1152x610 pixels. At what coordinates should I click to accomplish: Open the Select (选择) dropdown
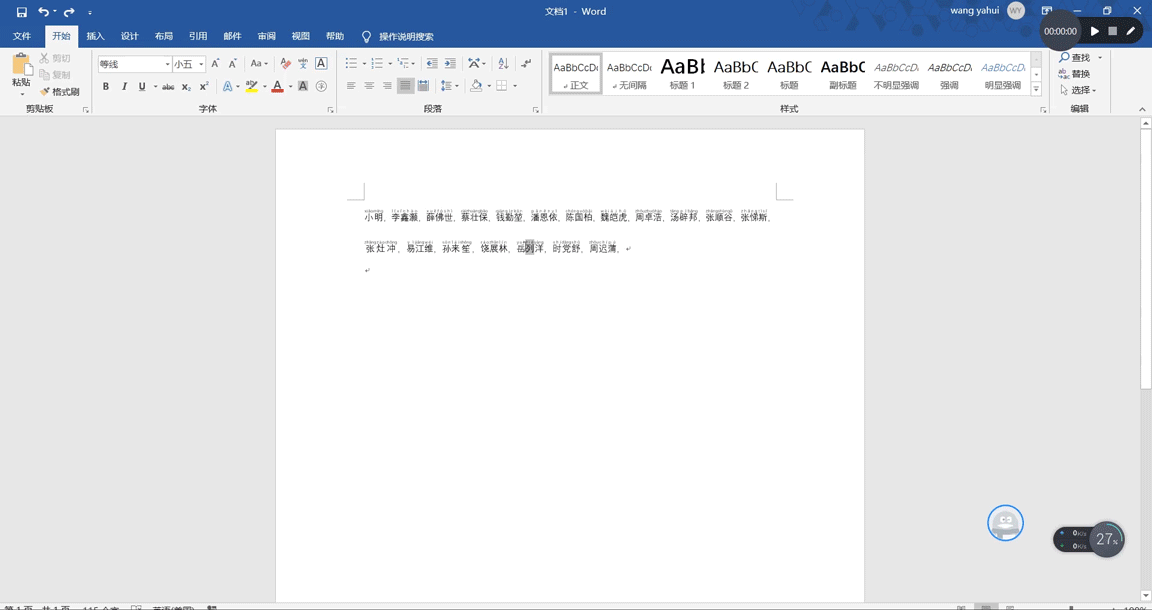[1077, 90]
